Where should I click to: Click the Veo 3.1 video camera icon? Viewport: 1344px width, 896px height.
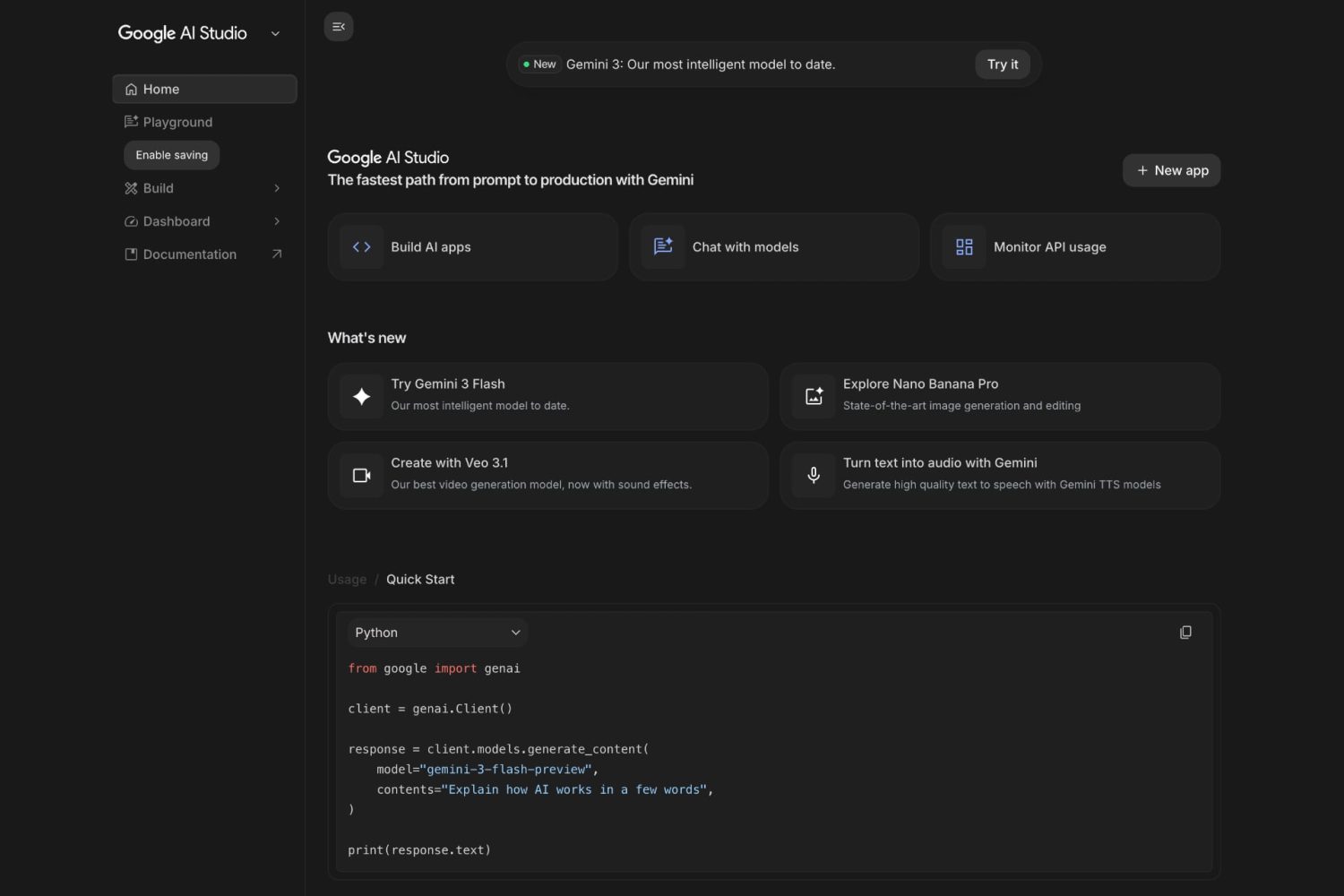361,475
